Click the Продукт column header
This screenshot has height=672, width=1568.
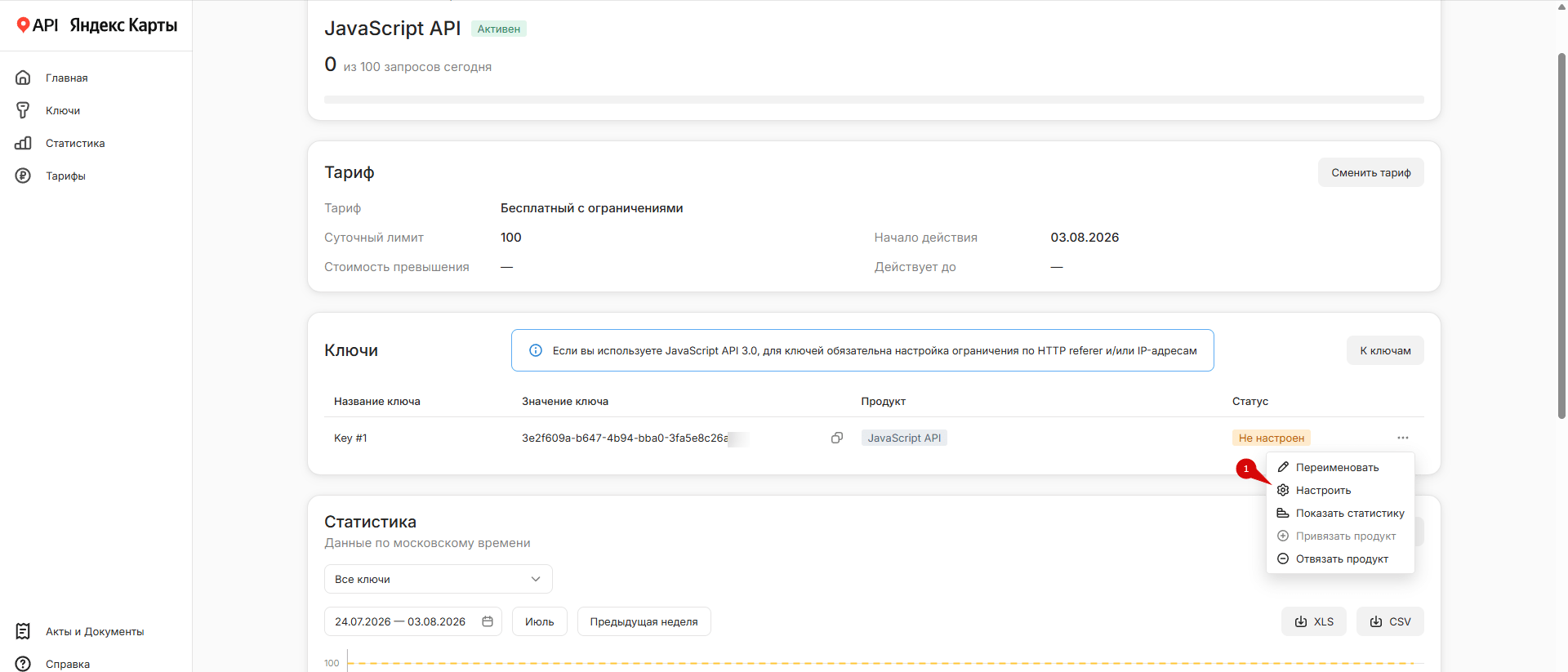884,401
